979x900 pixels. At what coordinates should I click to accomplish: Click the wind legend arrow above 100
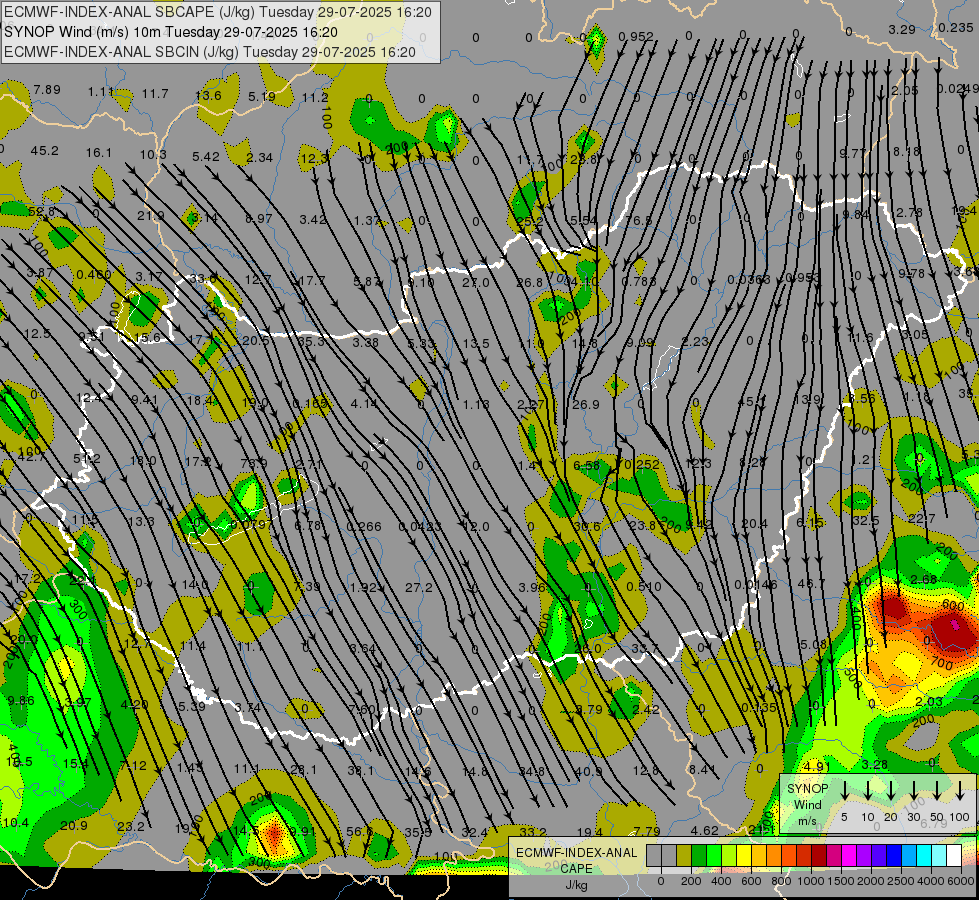click(960, 790)
